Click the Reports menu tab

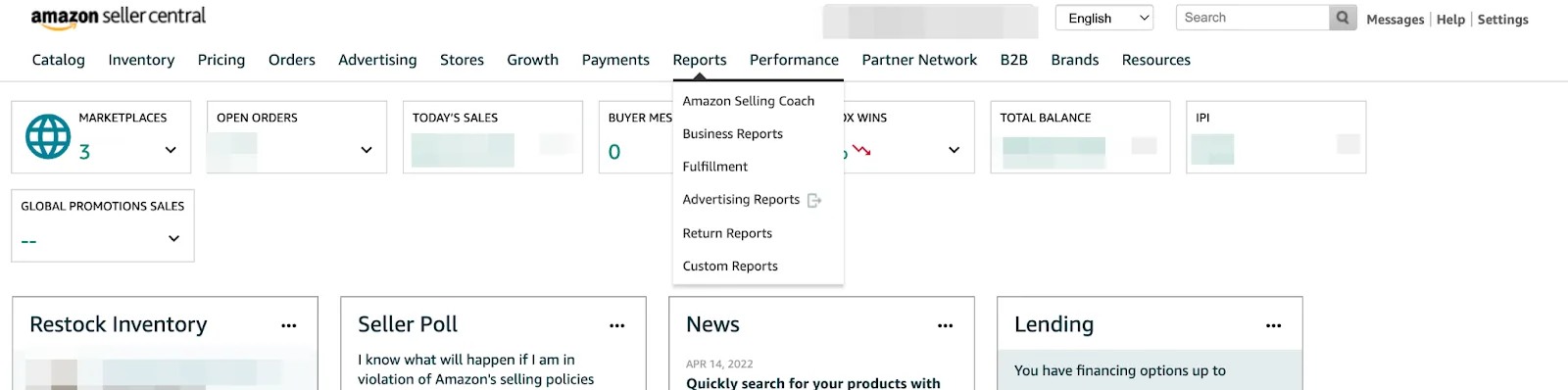point(700,60)
